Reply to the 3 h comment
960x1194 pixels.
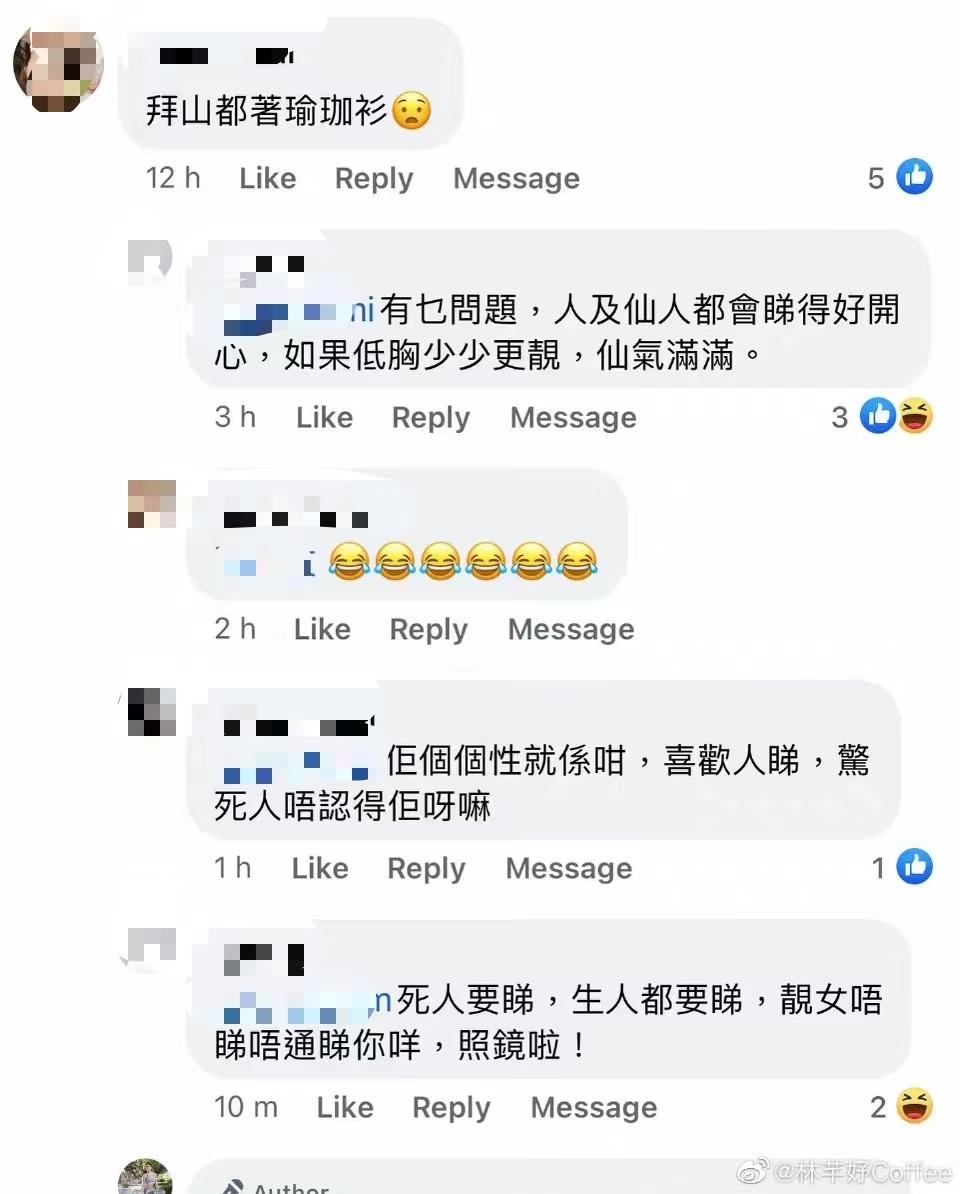(431, 418)
